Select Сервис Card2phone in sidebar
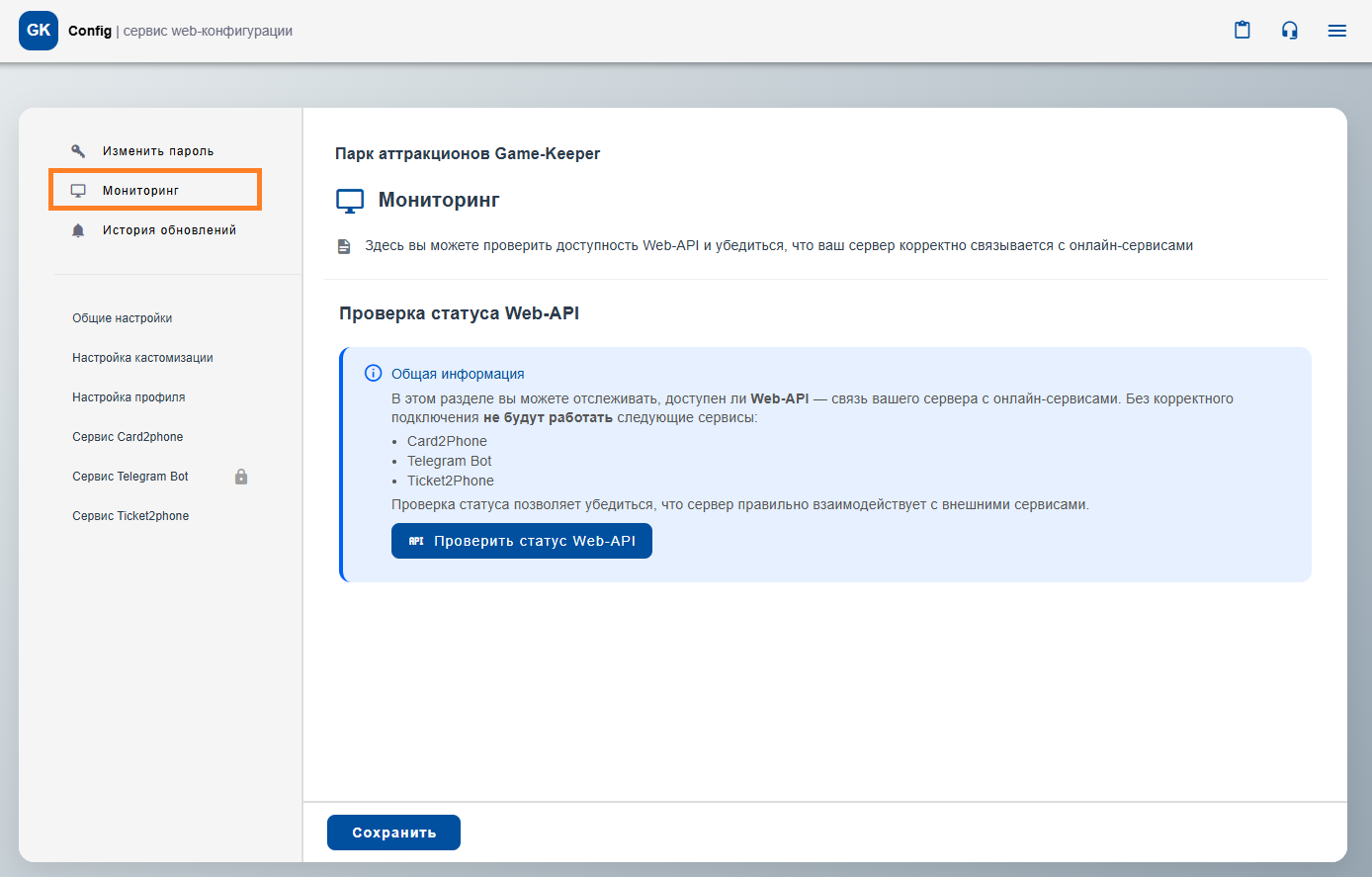This screenshot has height=877, width=1372. [x=128, y=437]
